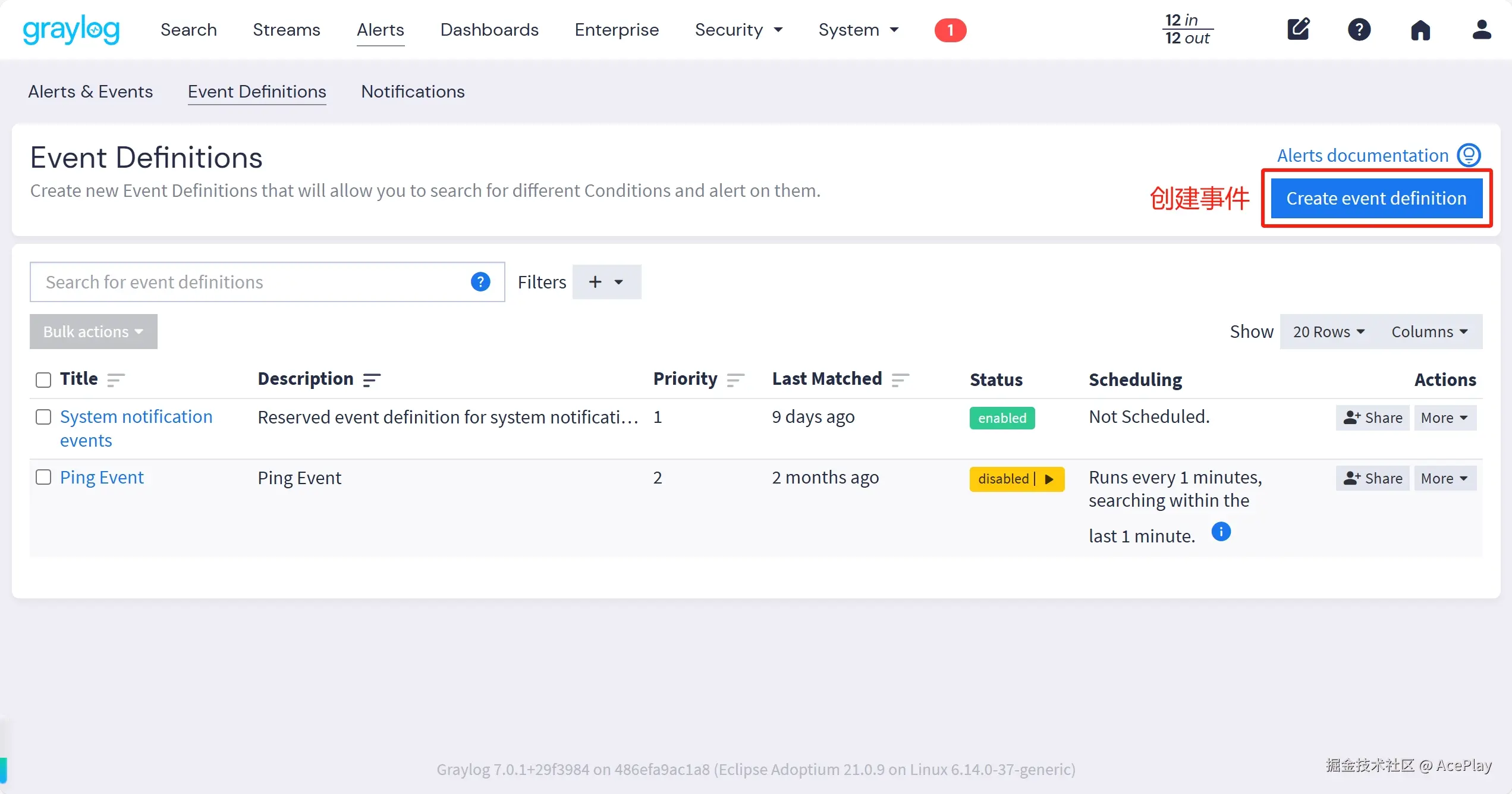Sort by Title column icon
The image size is (1512, 794).
tap(115, 379)
